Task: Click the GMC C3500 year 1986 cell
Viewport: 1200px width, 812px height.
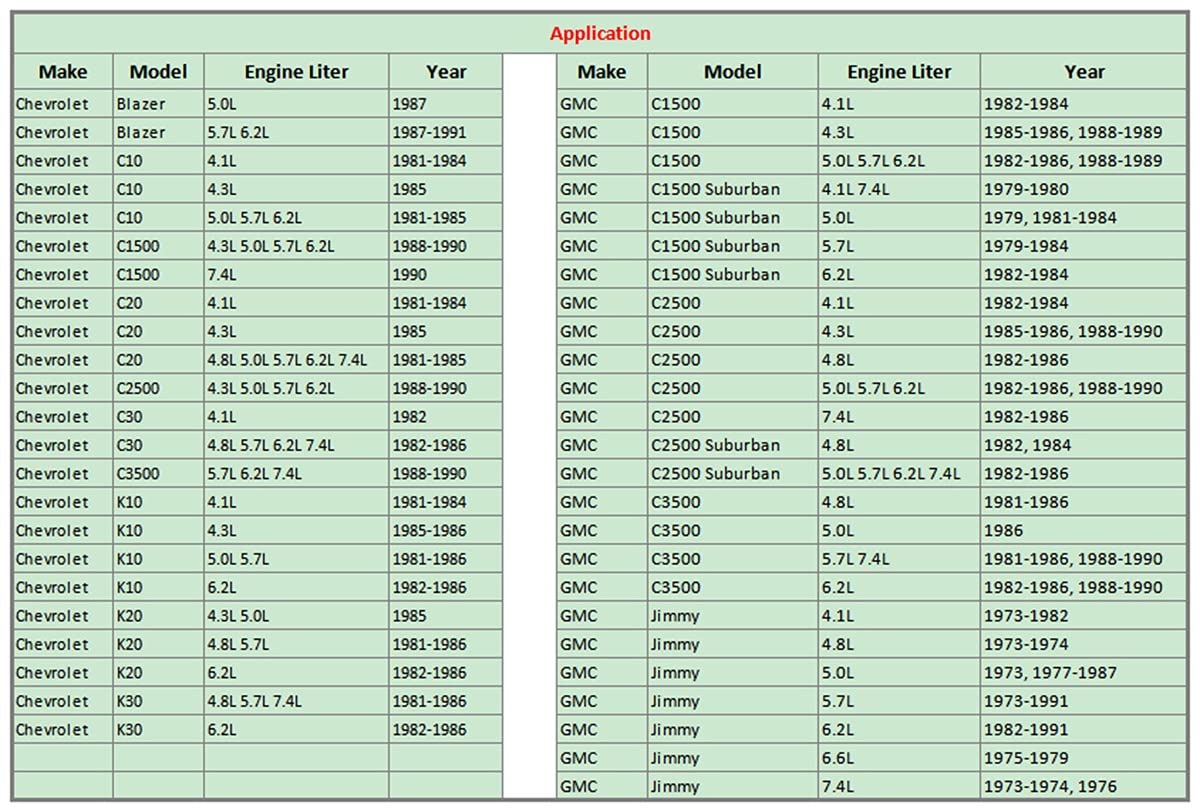Action: [1084, 531]
